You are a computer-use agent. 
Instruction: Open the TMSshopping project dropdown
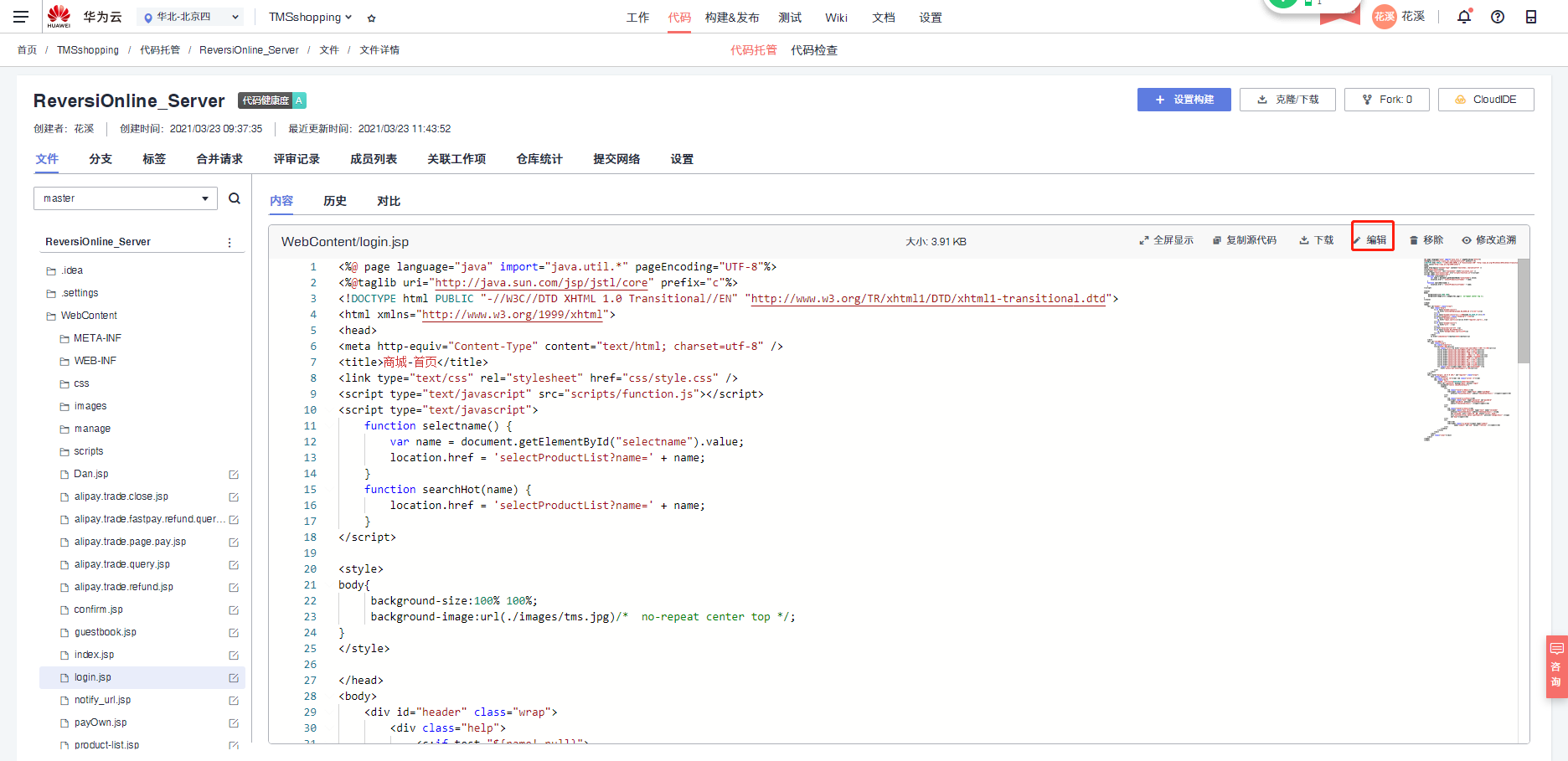click(x=310, y=17)
